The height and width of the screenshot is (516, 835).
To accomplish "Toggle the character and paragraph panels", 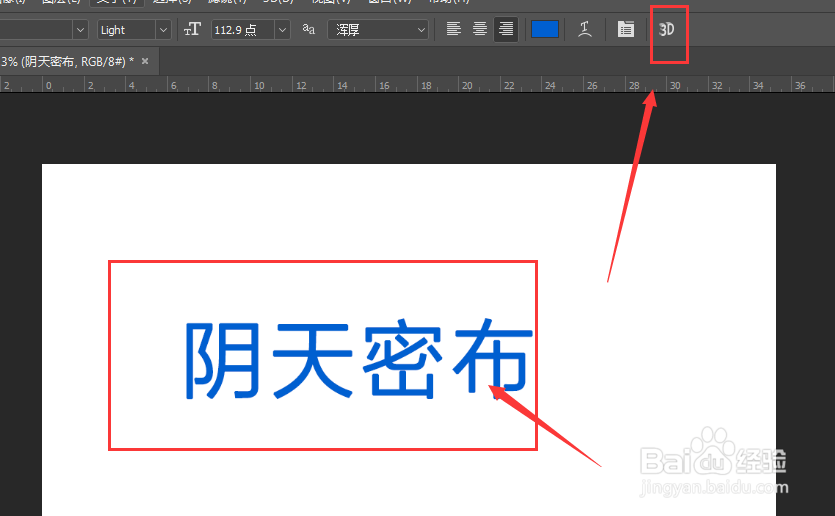I will 626,29.
